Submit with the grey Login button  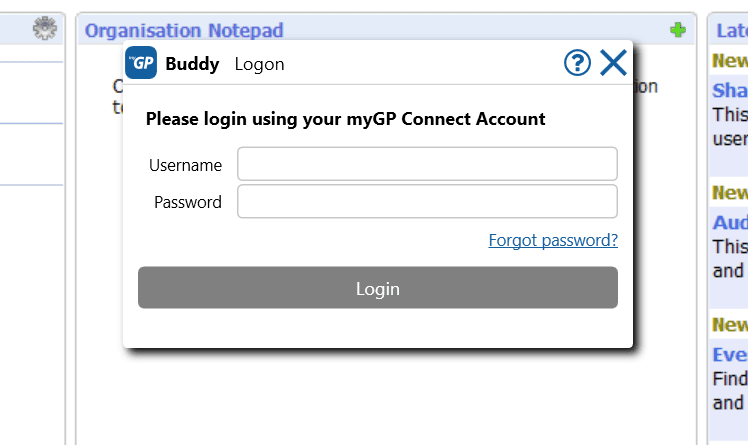[378, 288]
